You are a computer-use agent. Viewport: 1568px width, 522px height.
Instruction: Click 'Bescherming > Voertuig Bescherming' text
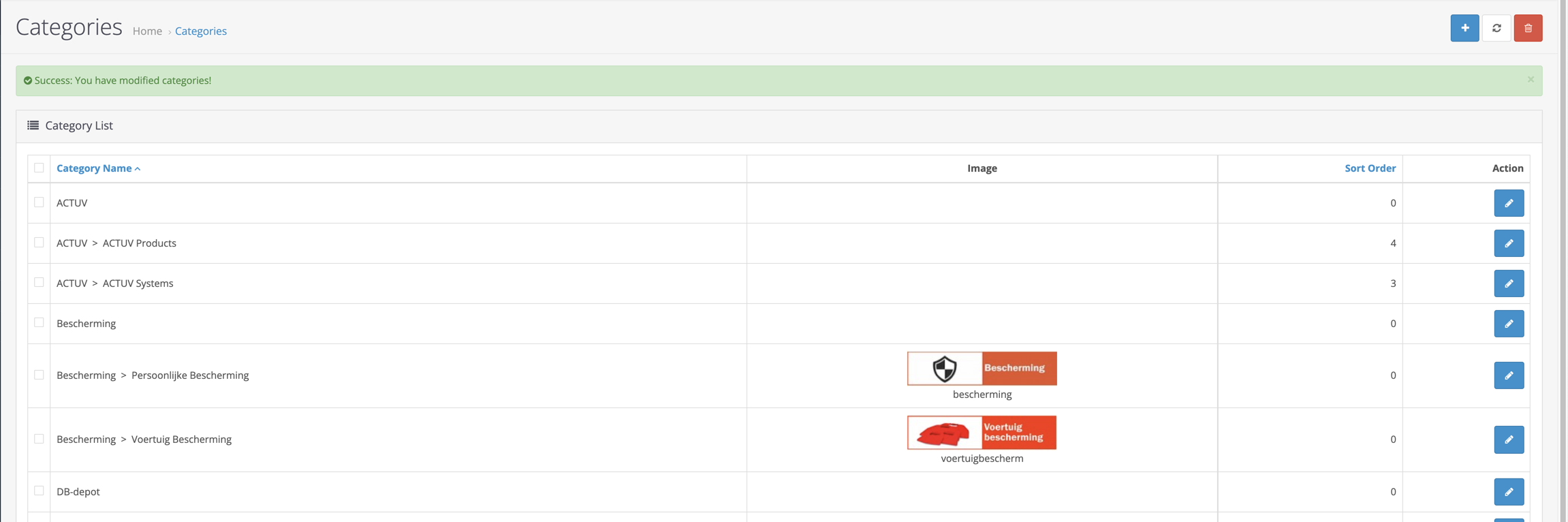pyautogui.click(x=144, y=440)
